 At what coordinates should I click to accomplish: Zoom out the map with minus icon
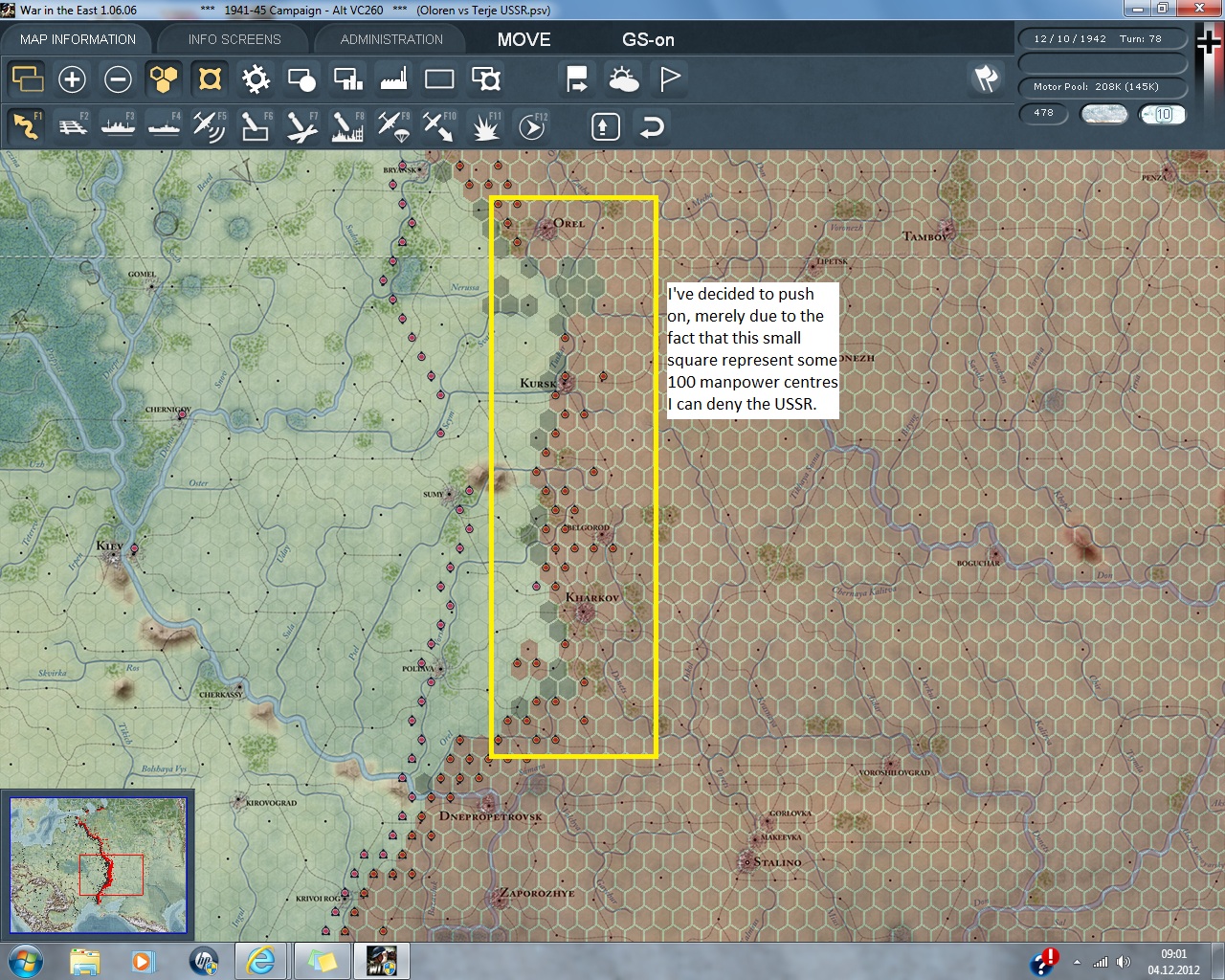tap(118, 78)
